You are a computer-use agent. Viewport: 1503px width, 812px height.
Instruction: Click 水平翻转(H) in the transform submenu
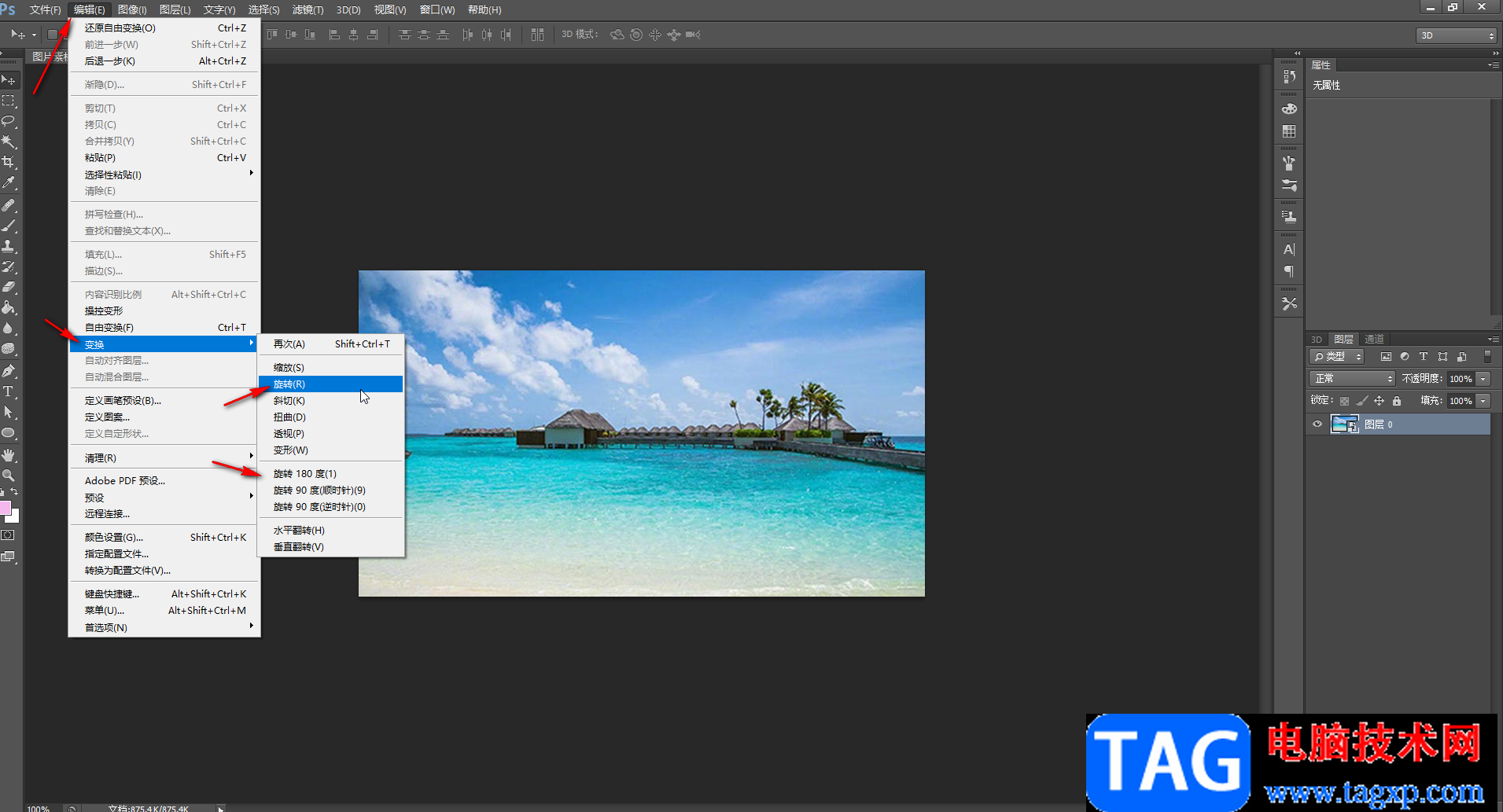(x=299, y=531)
